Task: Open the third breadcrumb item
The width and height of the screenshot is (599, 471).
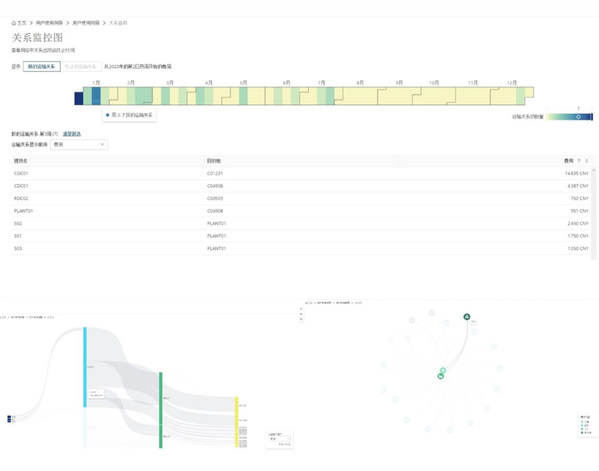Action: 86,23
